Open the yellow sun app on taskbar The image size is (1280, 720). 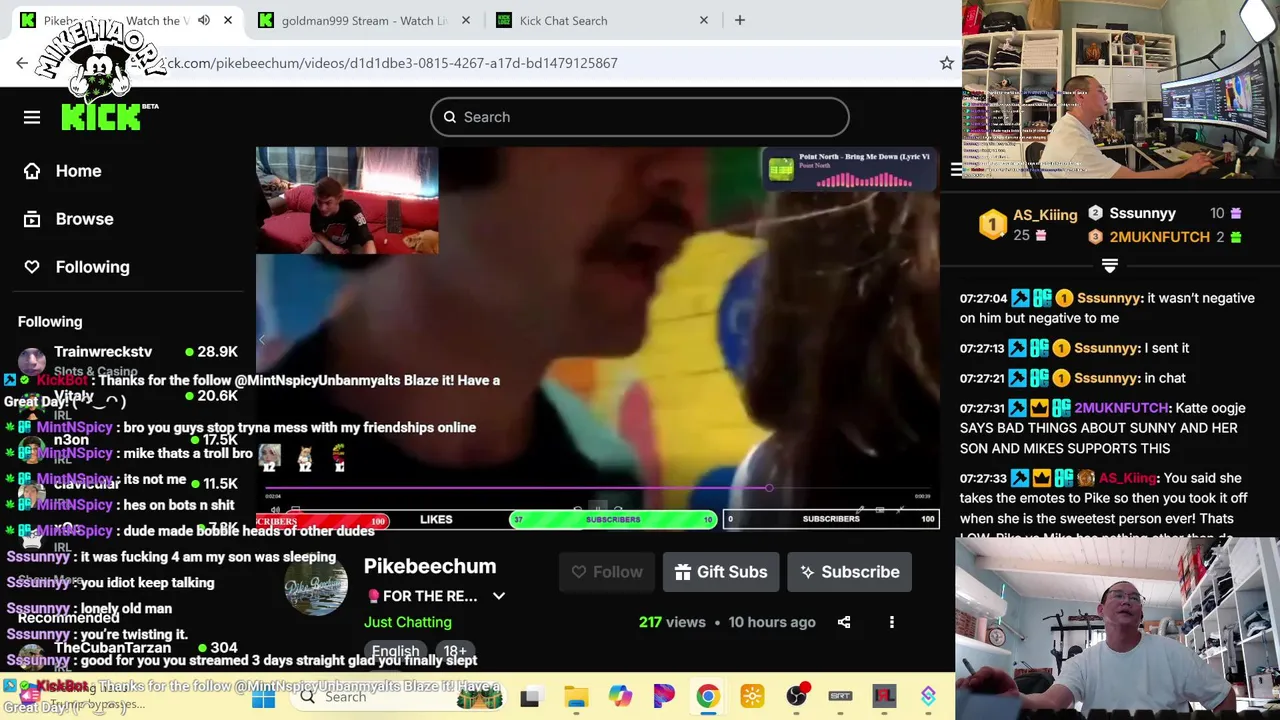(752, 697)
